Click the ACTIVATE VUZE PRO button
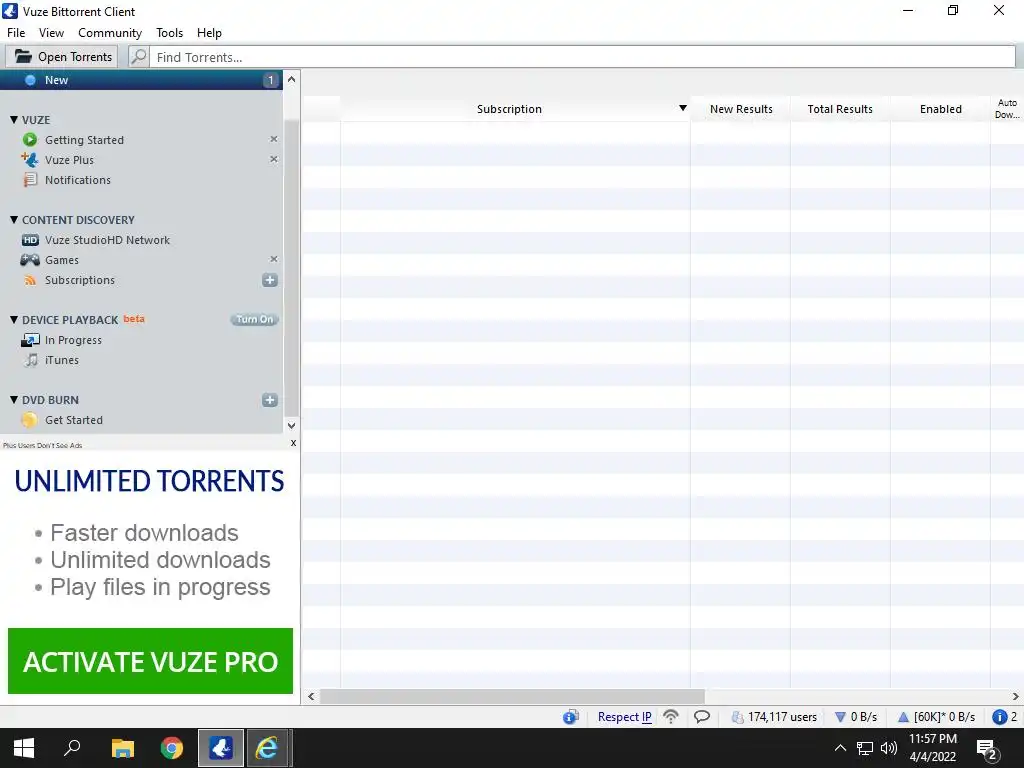The width and height of the screenshot is (1024, 768). (150, 661)
